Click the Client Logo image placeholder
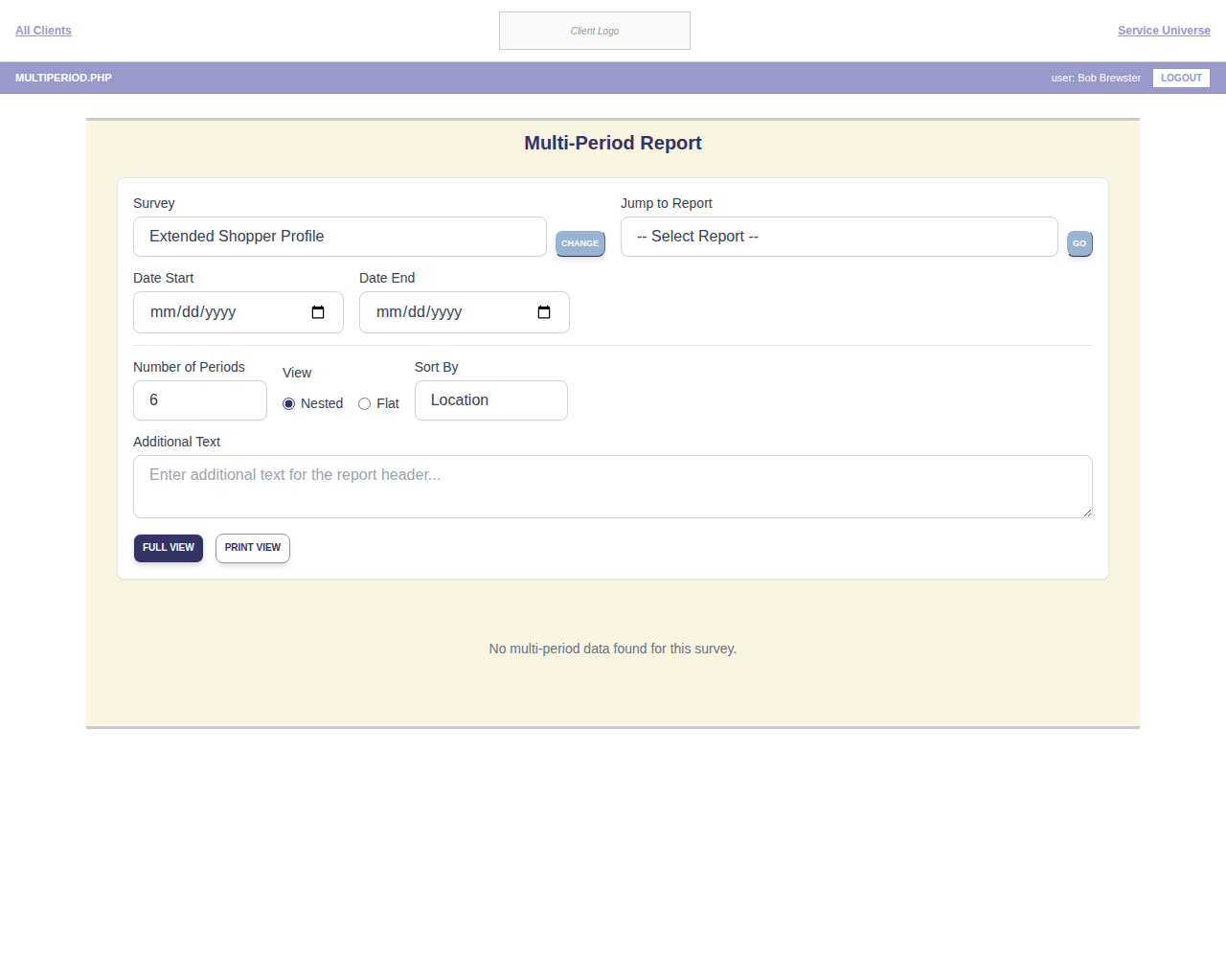Image resolution: width=1226 pixels, height=980 pixels. [x=595, y=31]
